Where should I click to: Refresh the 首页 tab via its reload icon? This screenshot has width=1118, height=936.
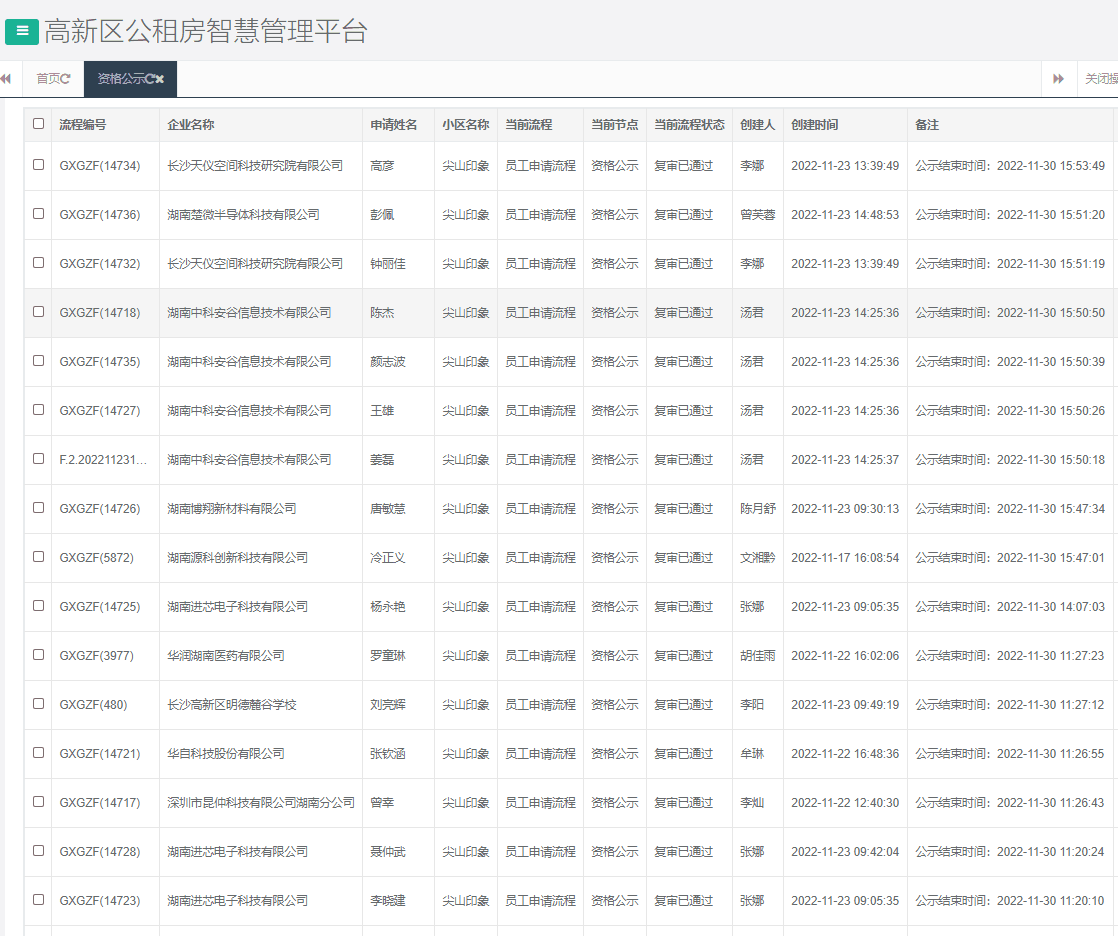click(66, 79)
